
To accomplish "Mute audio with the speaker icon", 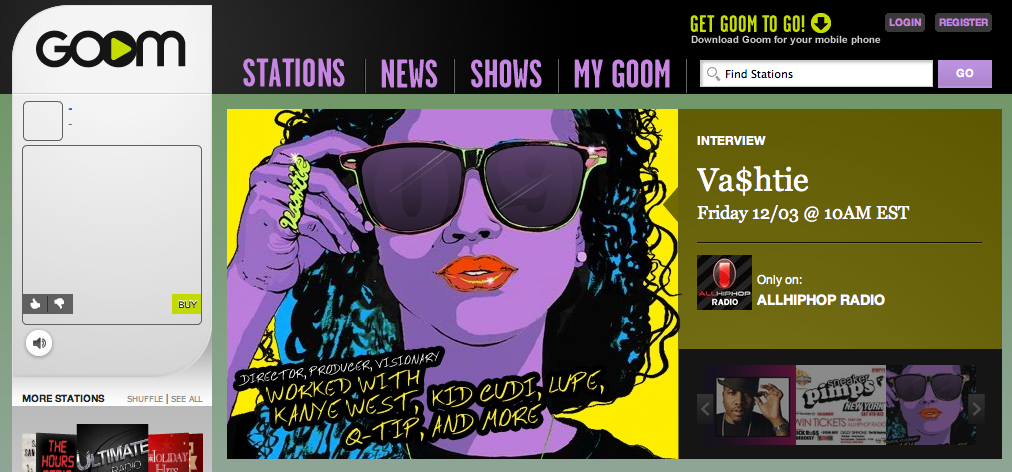I will click(39, 344).
